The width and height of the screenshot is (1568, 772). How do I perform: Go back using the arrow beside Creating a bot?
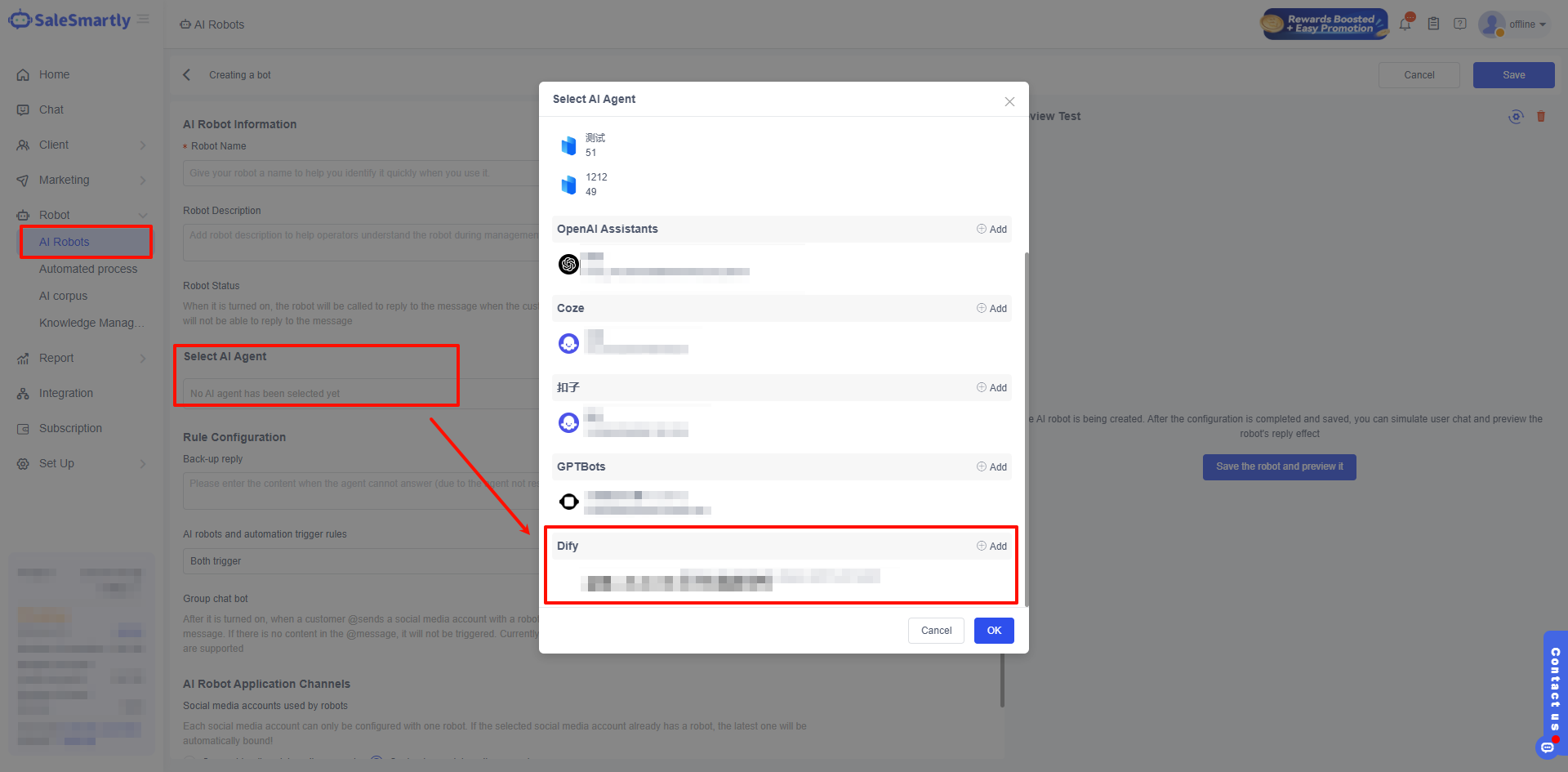point(187,75)
